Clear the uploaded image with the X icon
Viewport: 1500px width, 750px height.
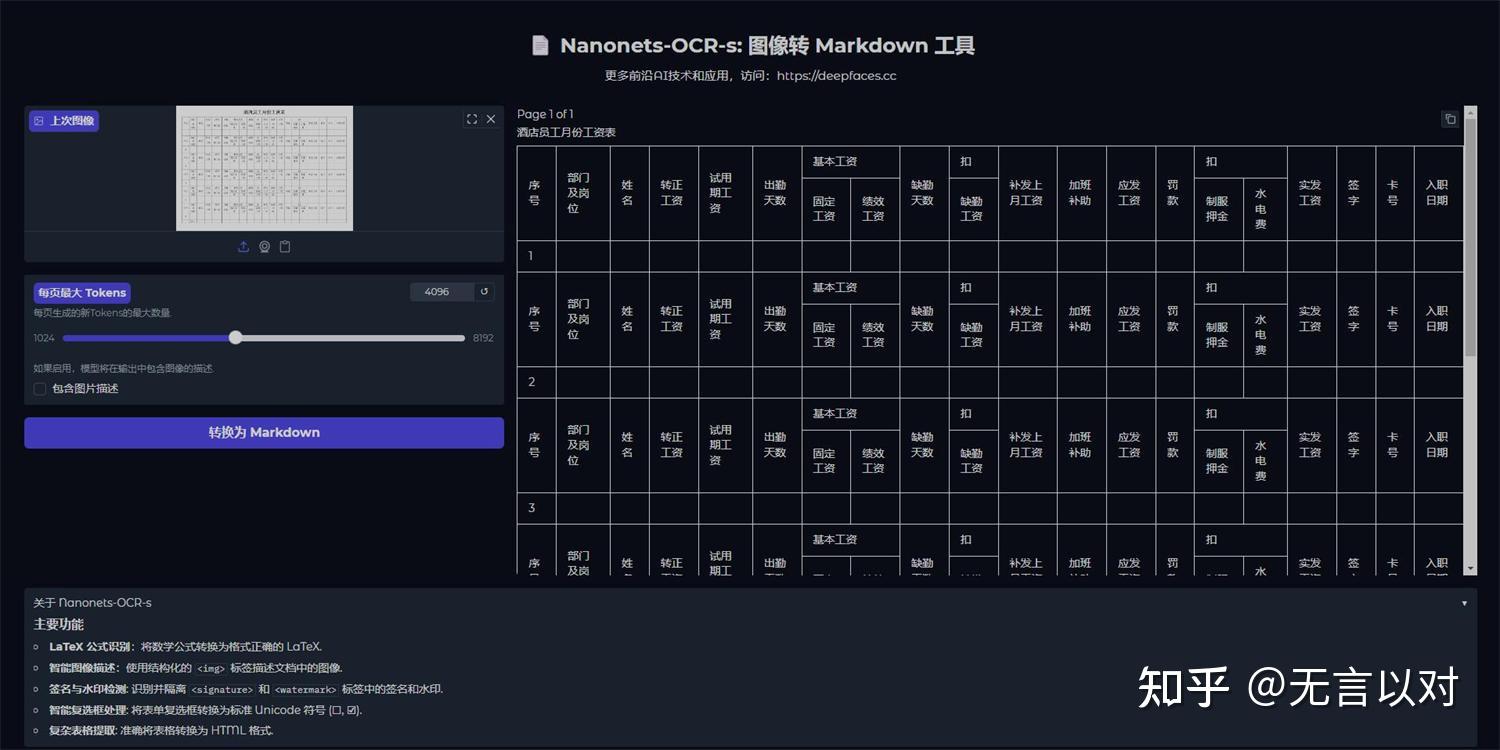490,118
